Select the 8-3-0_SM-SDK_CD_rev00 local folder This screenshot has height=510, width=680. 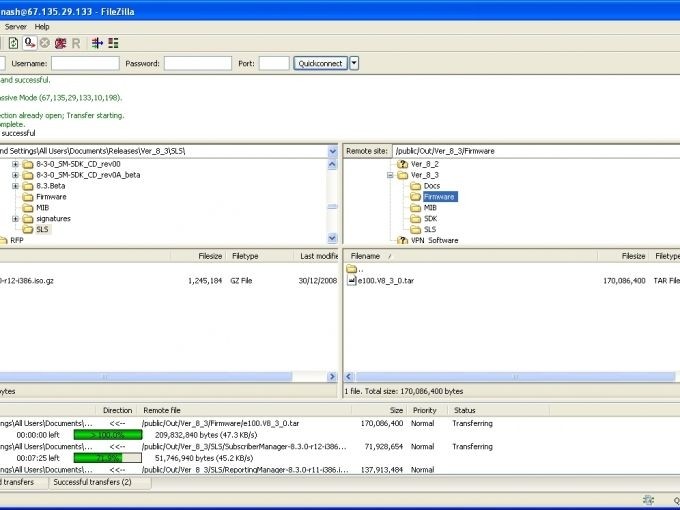coord(78,164)
